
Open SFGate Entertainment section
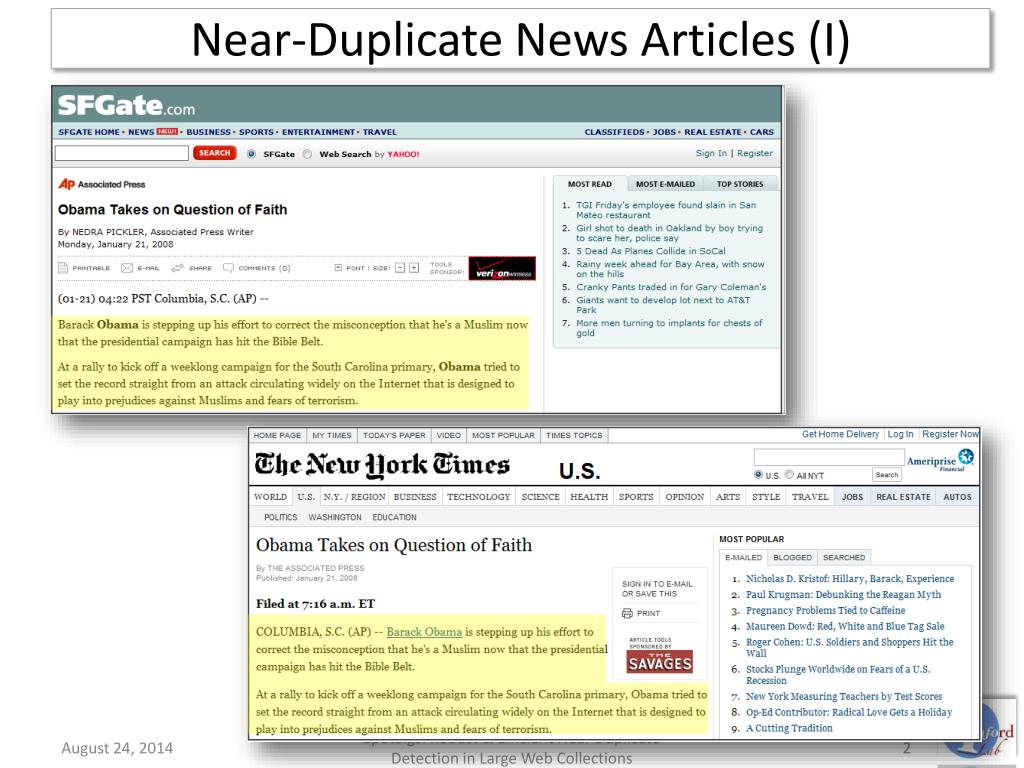point(318,132)
